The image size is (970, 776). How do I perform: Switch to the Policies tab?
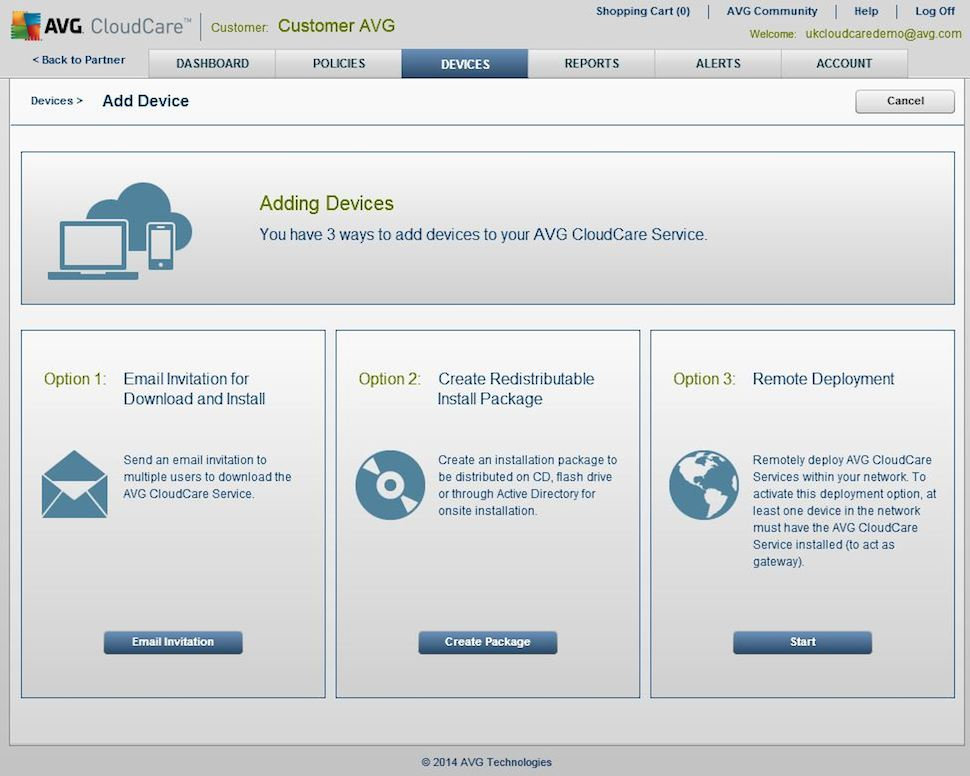338,64
